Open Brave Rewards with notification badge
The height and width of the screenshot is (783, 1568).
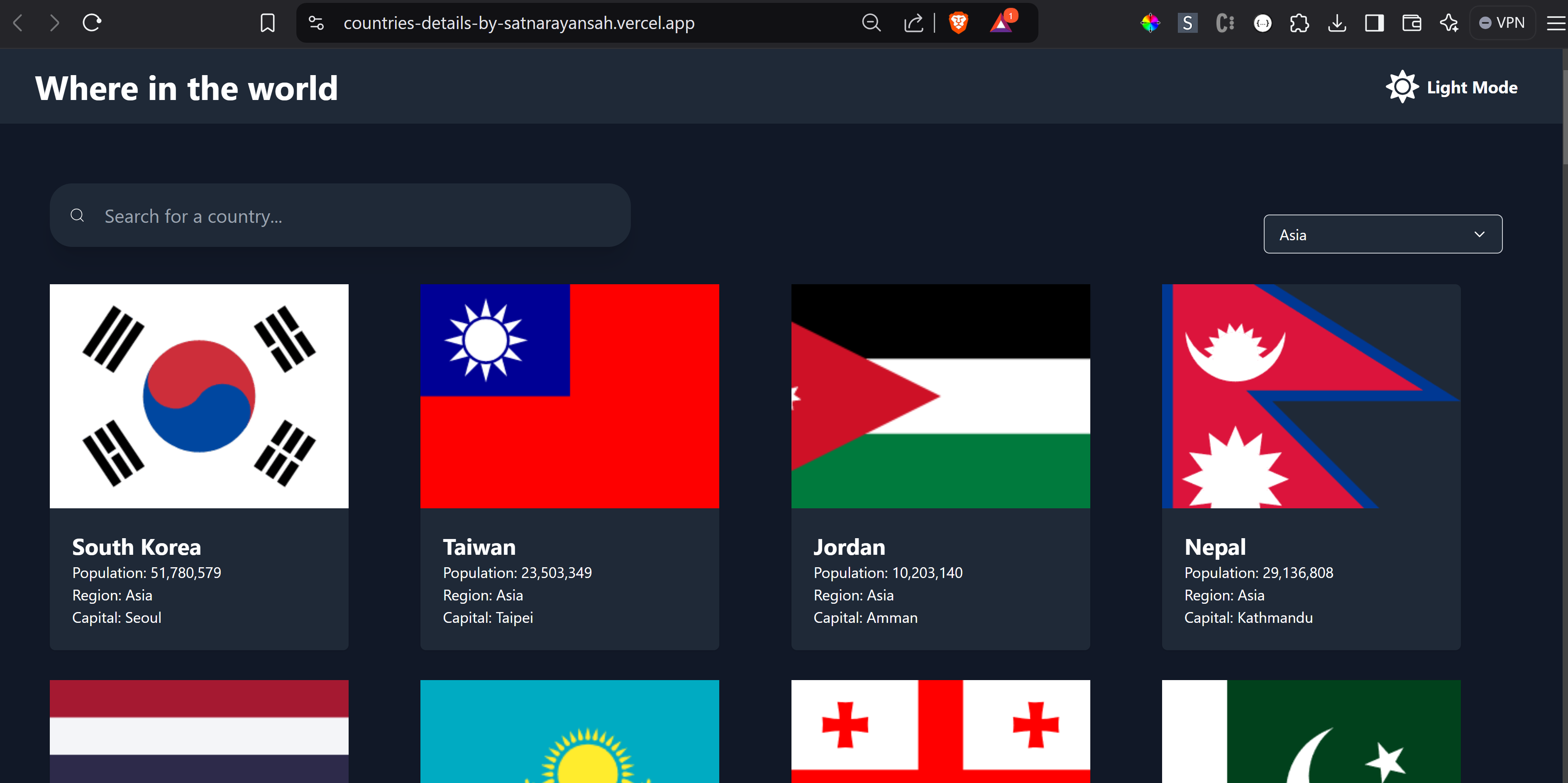pos(1000,22)
